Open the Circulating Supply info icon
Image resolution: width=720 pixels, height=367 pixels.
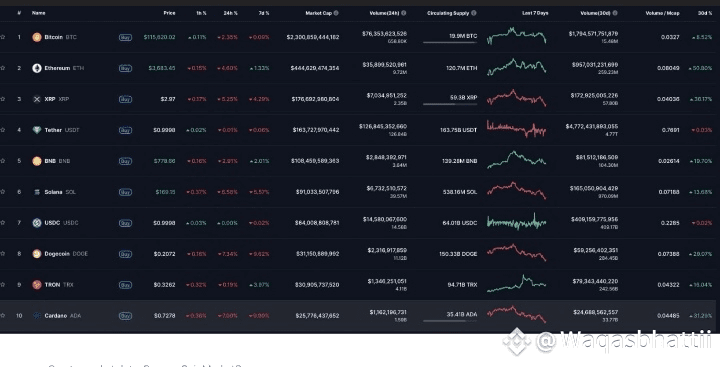(474, 13)
